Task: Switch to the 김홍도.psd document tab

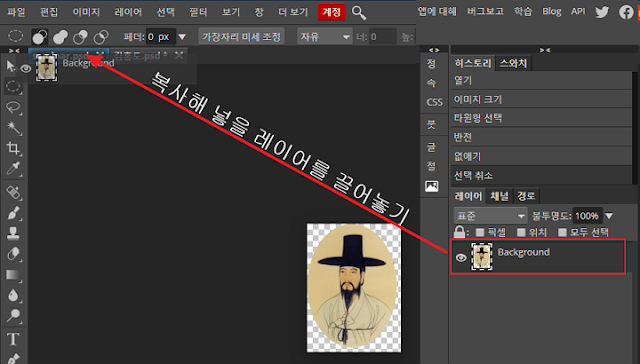Action: 140,55
